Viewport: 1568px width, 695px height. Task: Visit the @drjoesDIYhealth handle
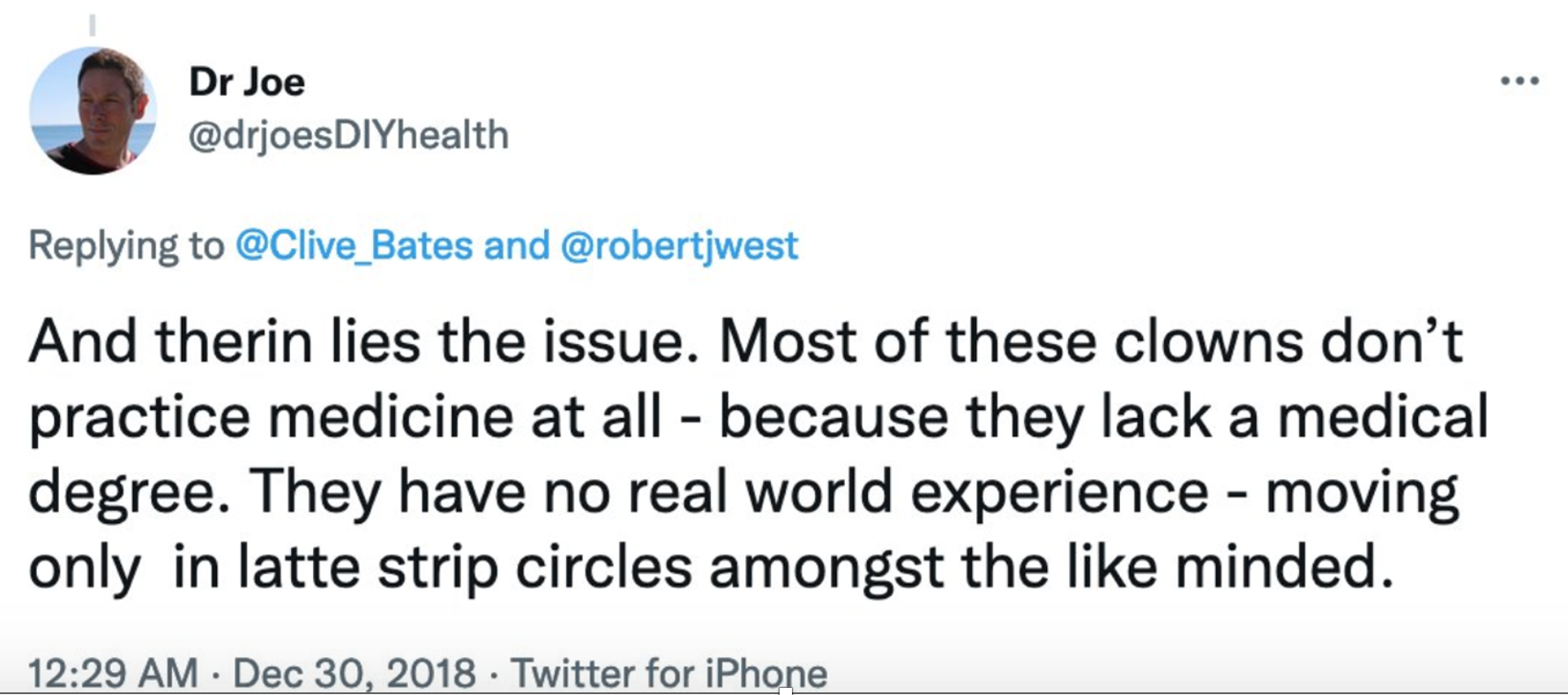click(348, 136)
